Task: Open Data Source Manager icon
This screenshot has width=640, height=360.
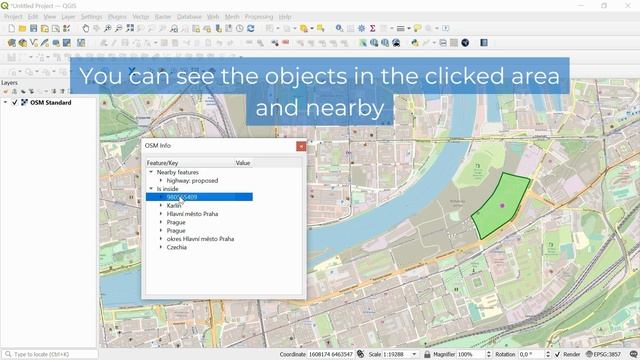Action: (11, 43)
